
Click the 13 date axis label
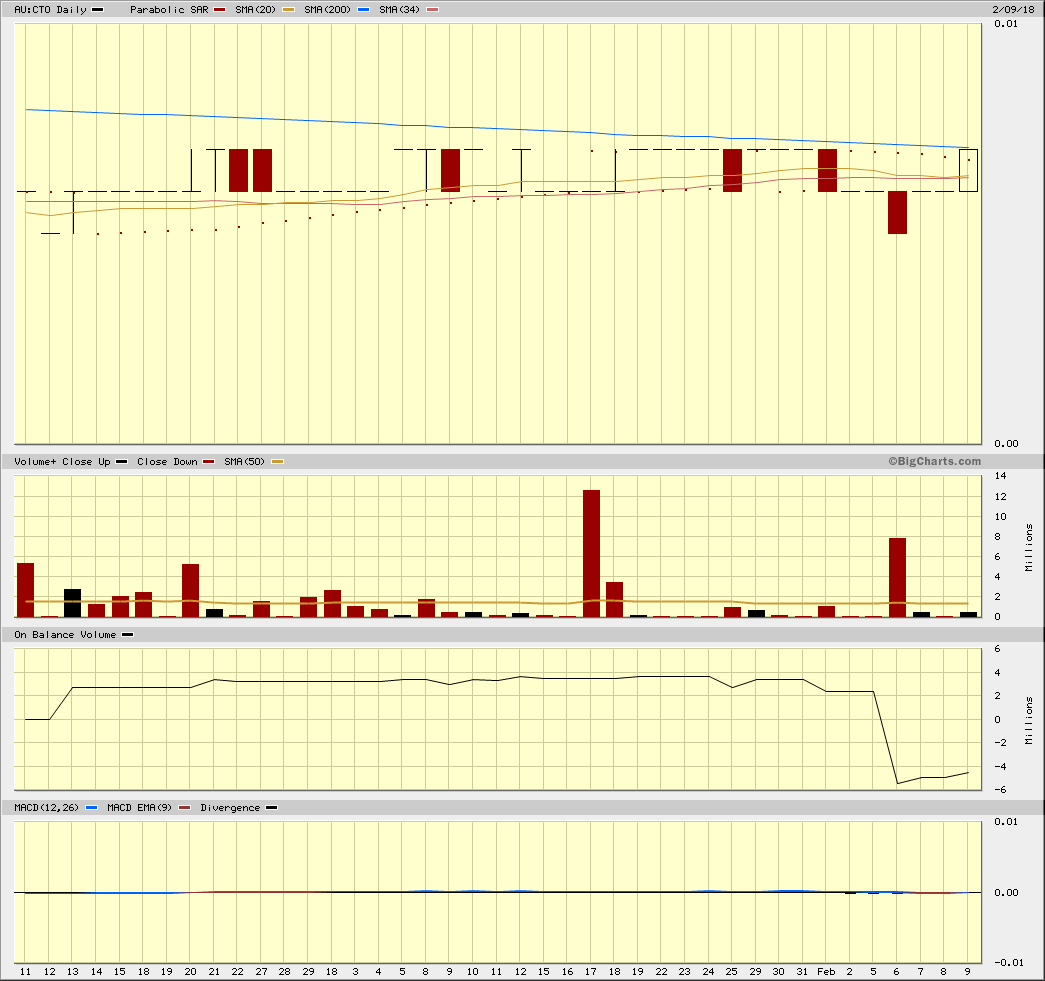tap(73, 972)
